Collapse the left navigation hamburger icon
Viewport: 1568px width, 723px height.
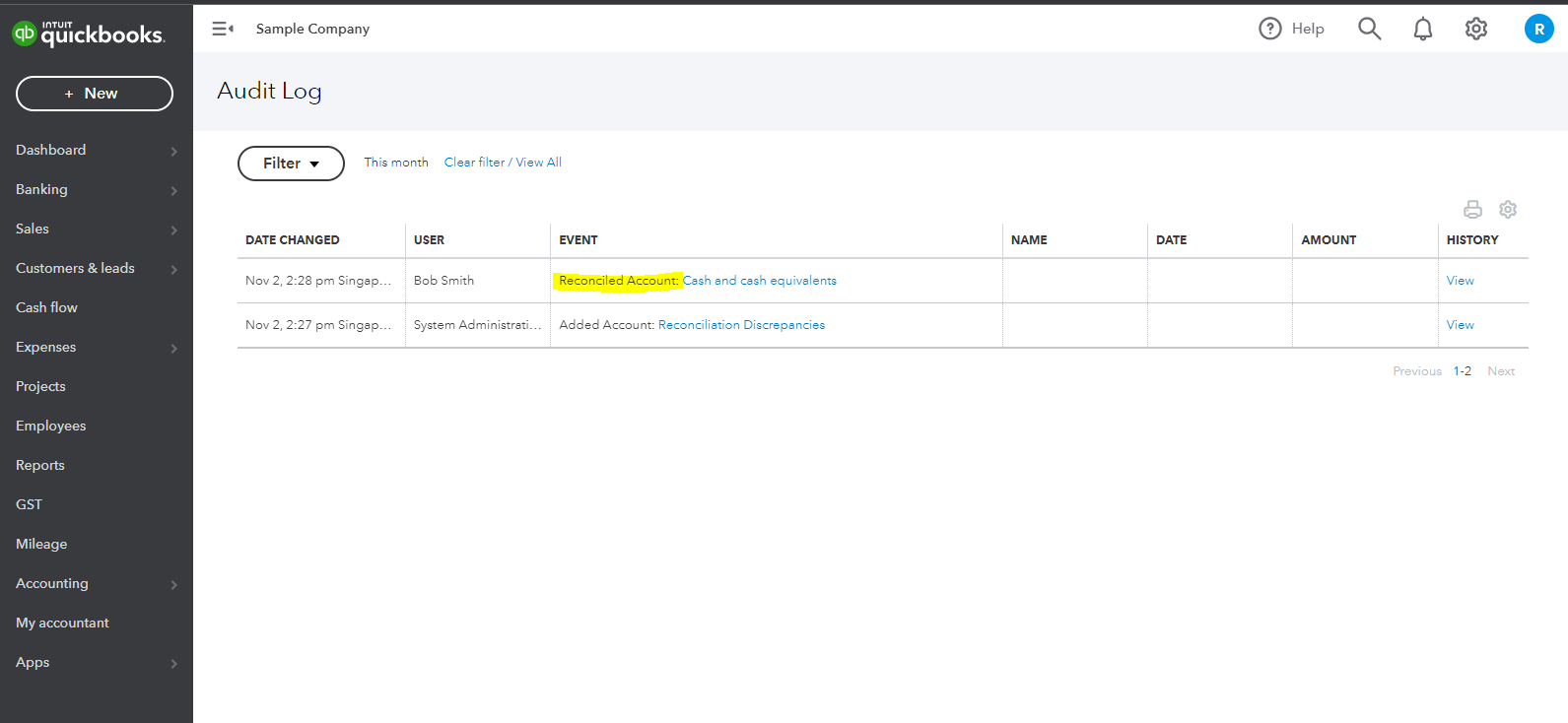click(x=223, y=29)
